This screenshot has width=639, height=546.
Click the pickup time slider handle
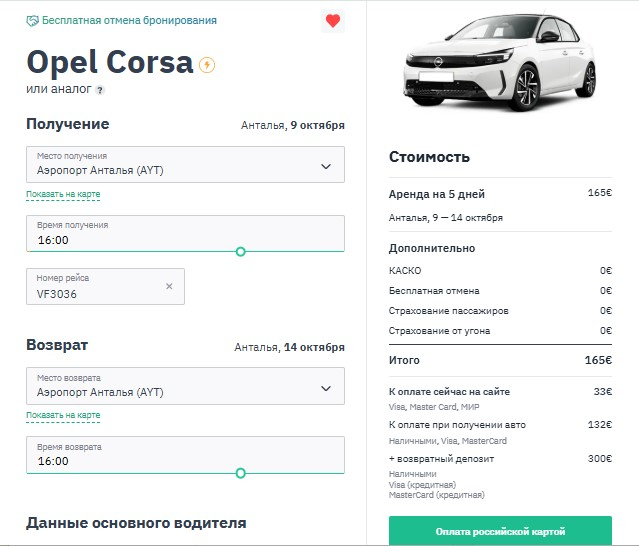click(240, 252)
